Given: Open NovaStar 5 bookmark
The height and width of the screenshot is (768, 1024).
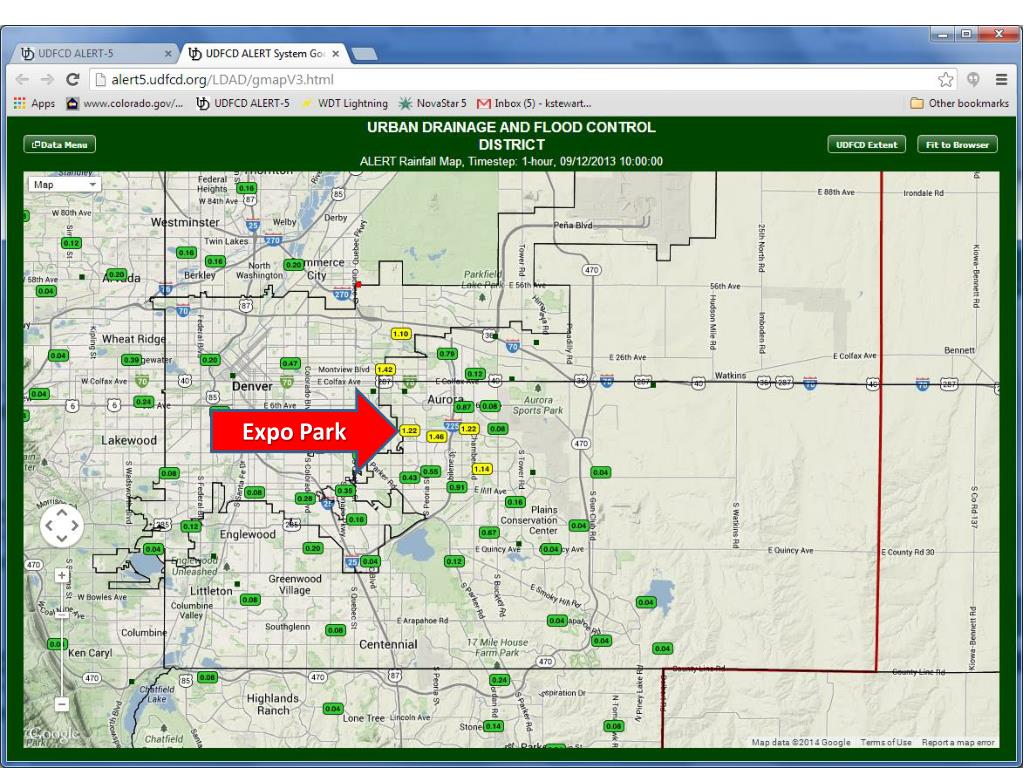Looking at the screenshot, I should point(433,103).
